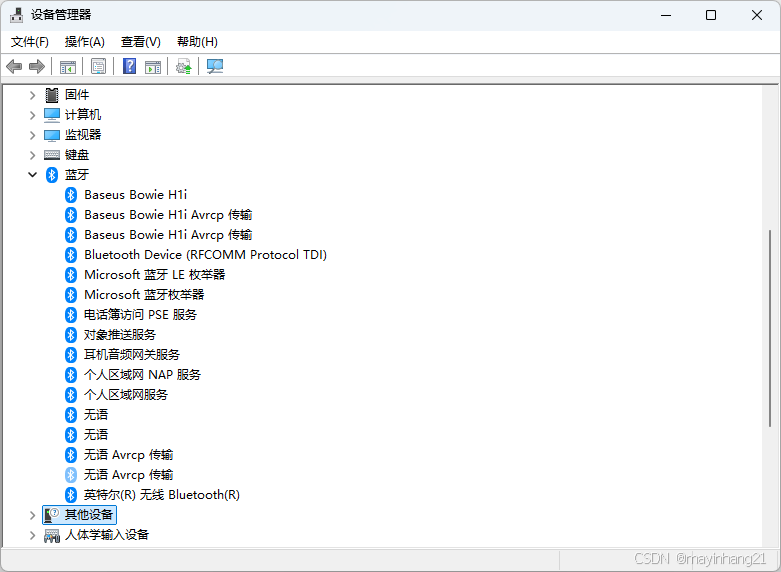
Task: Minimize the 设备管理器 window
Action: tap(666, 15)
